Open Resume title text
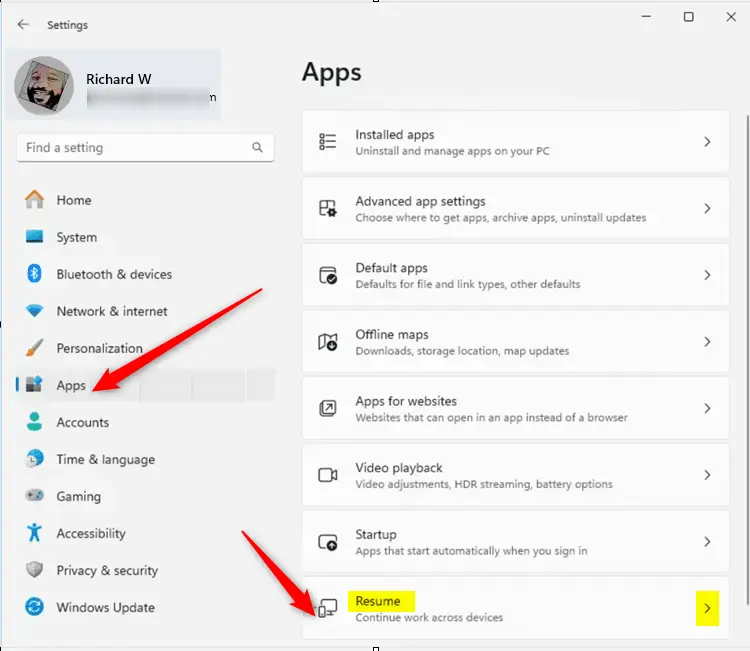750x651 pixels. 378,601
